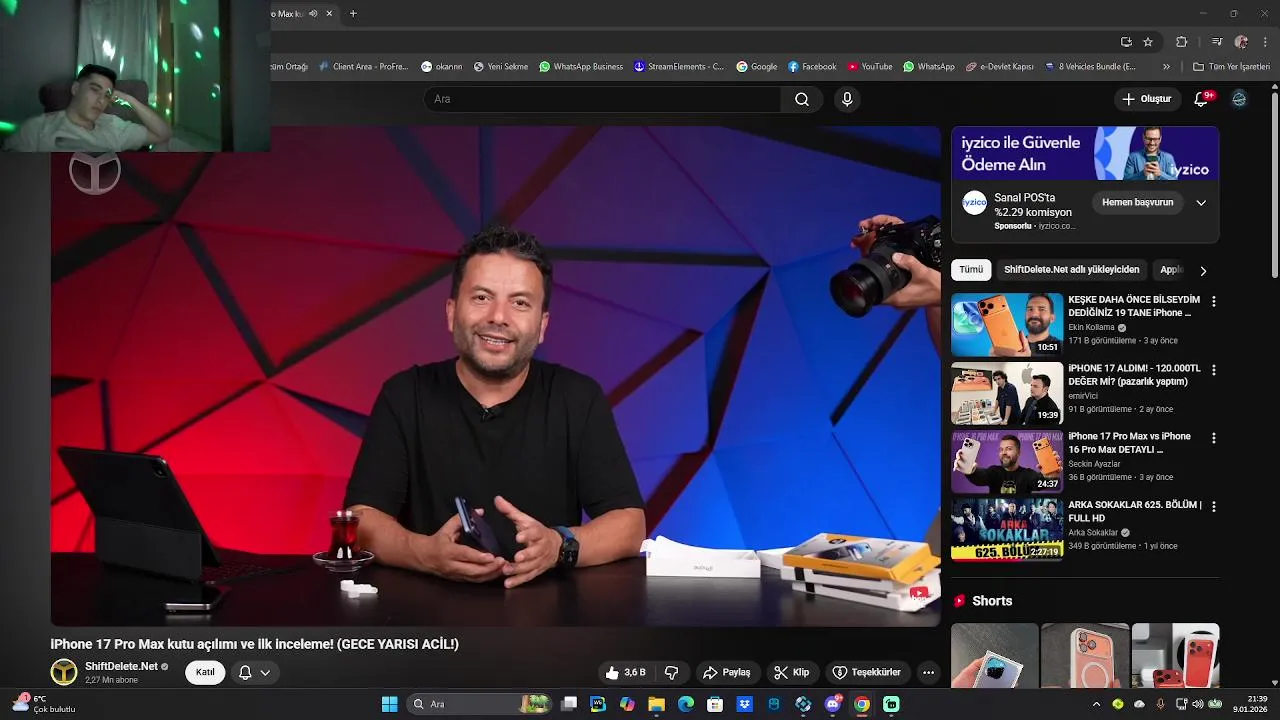Screen dimensions: 1280x720
Task: Open Discord from the taskbar
Action: pyautogui.click(x=833, y=704)
